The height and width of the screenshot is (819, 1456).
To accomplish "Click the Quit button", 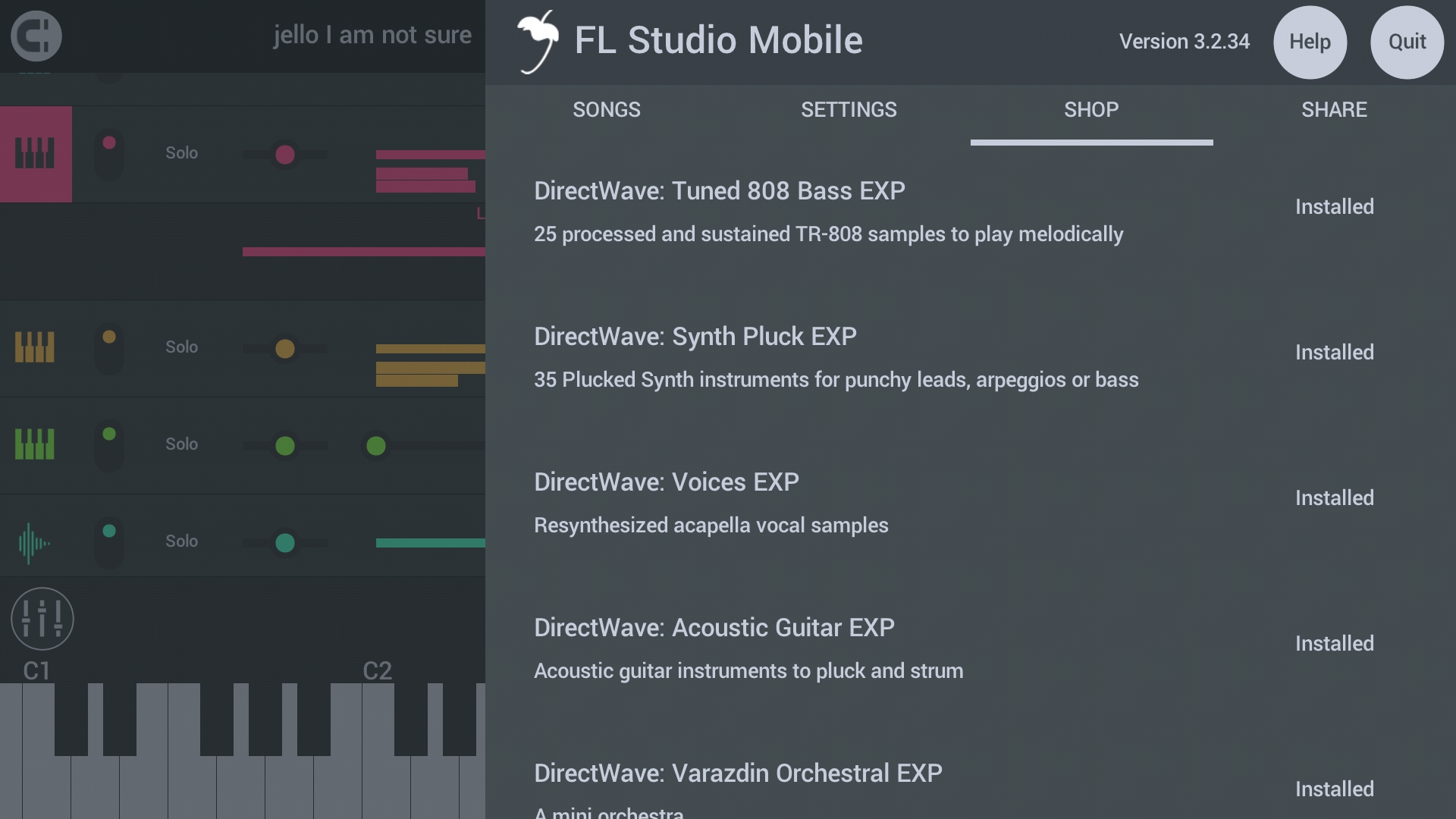I will coord(1407,41).
